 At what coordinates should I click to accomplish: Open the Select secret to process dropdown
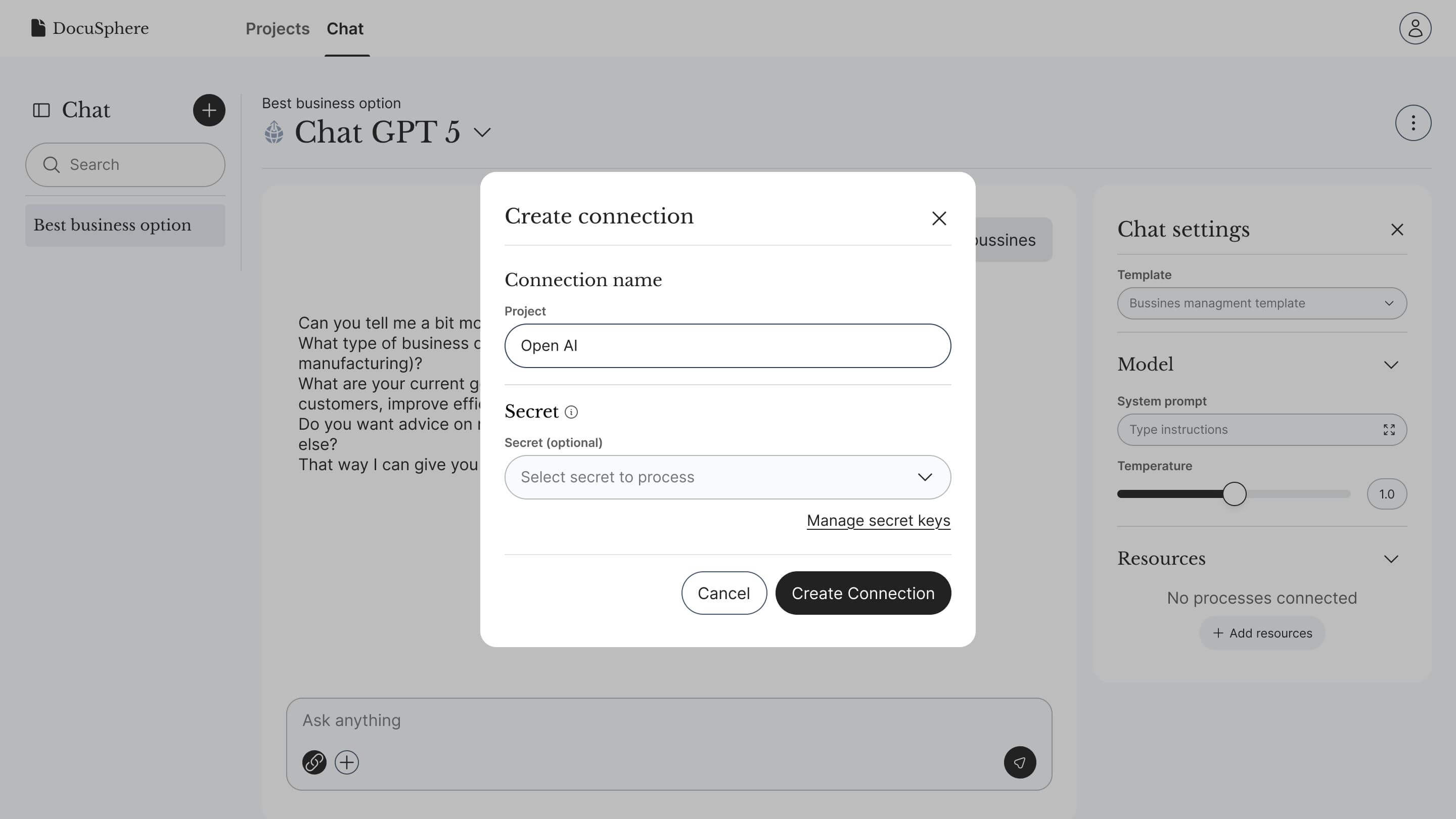(x=727, y=477)
